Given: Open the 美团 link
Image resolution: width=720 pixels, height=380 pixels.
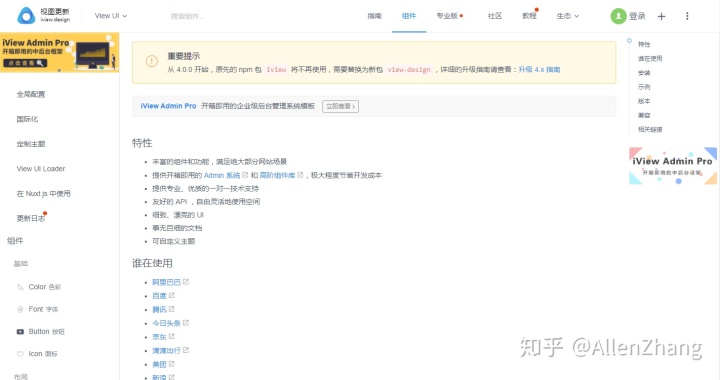Looking at the screenshot, I should click(159, 364).
